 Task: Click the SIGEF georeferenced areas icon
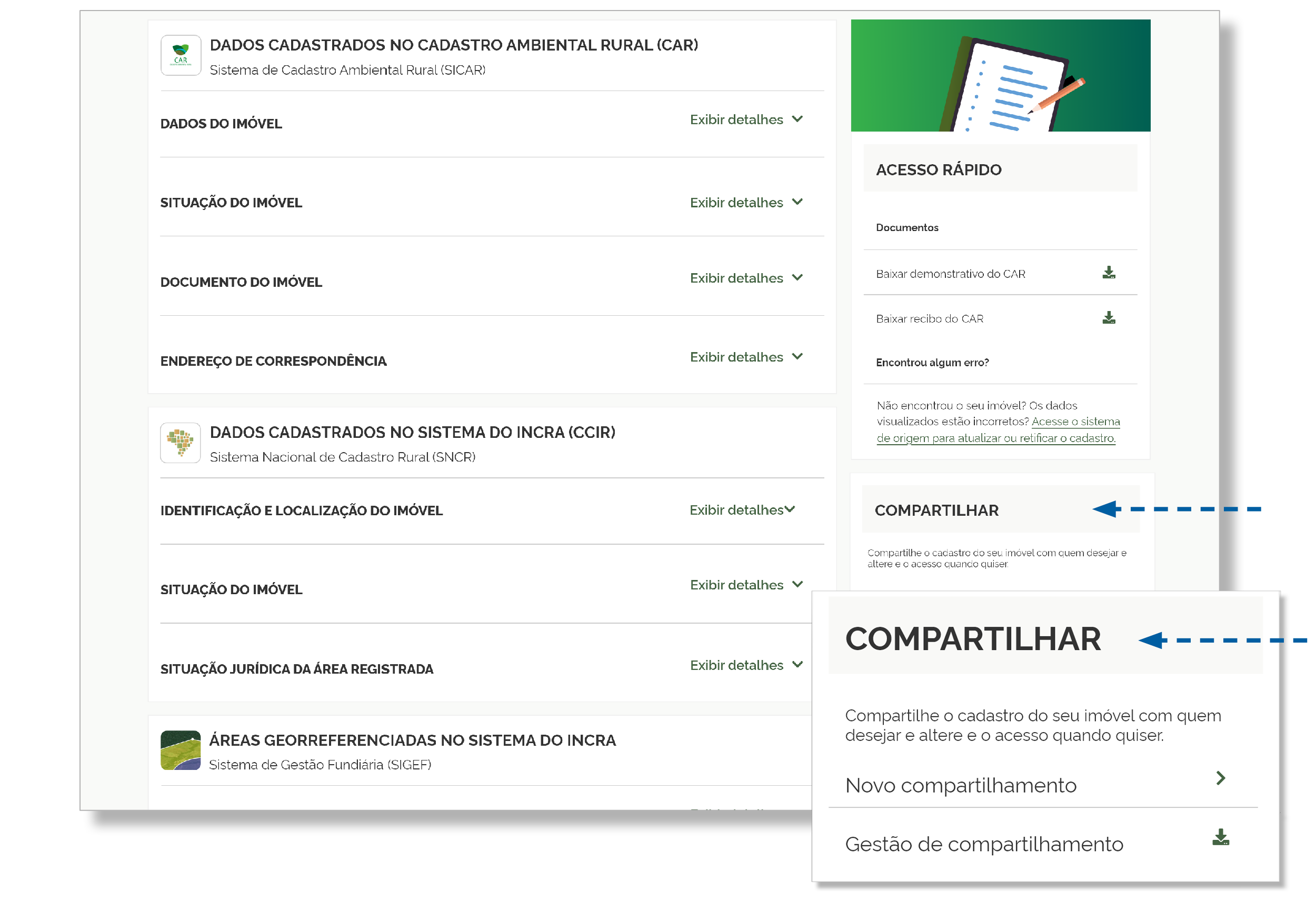181,750
